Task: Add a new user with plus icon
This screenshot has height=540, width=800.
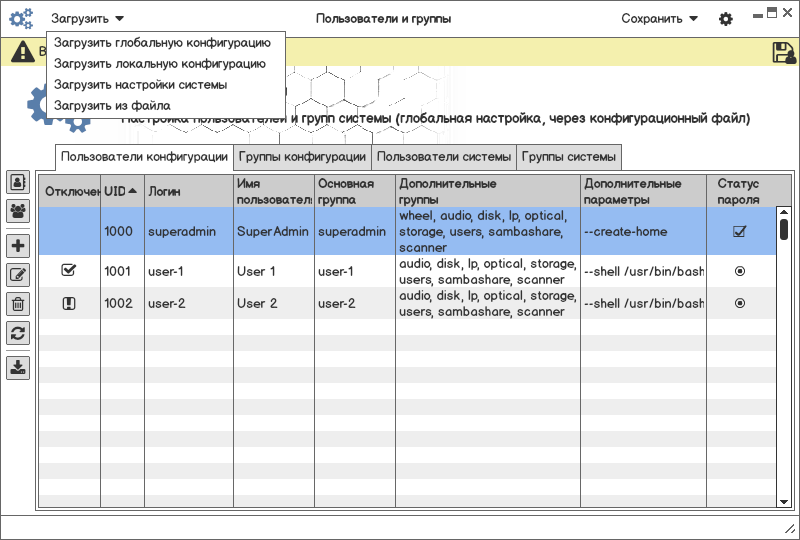Action: pyautogui.click(x=18, y=246)
